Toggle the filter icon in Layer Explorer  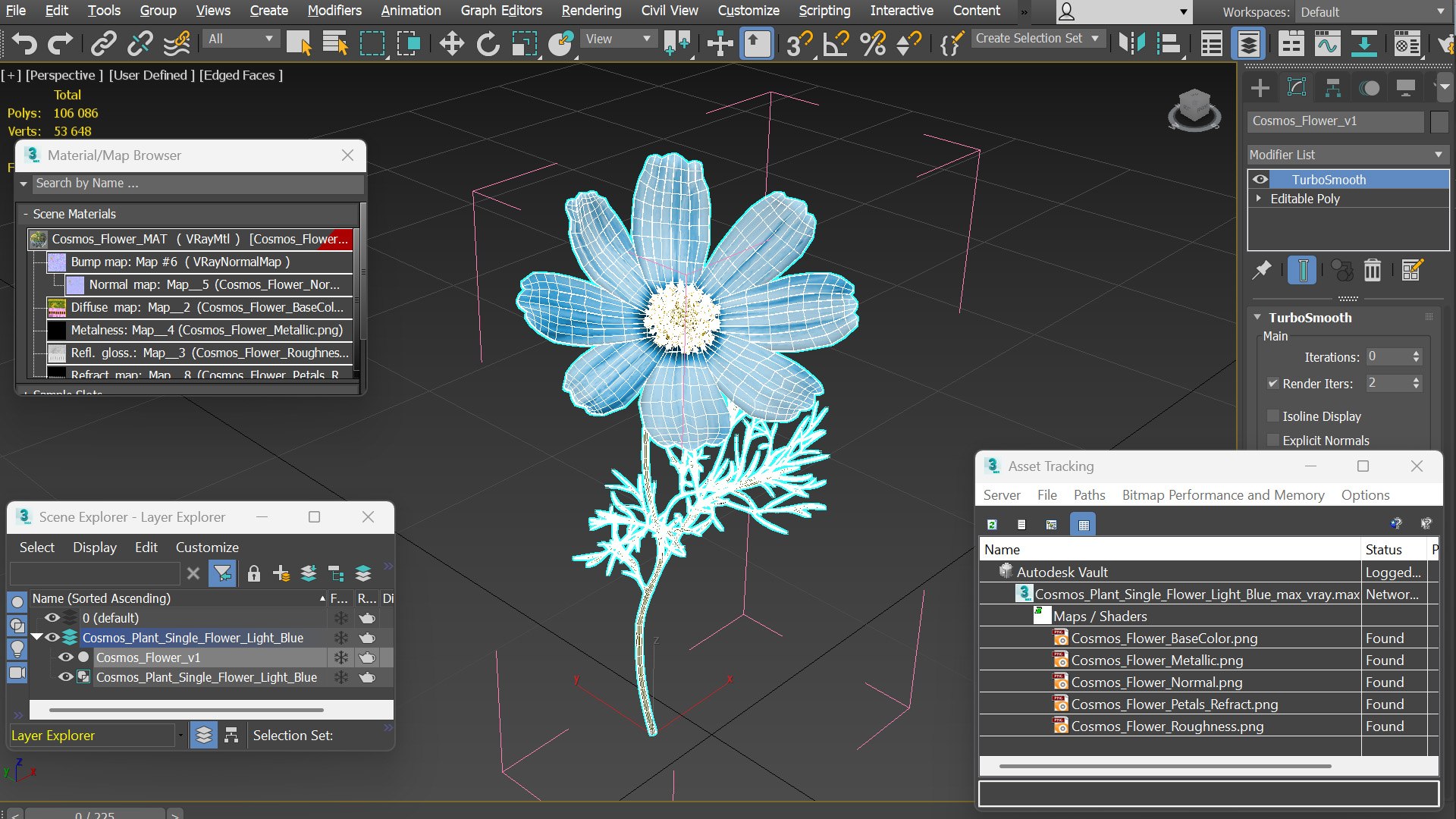point(222,573)
